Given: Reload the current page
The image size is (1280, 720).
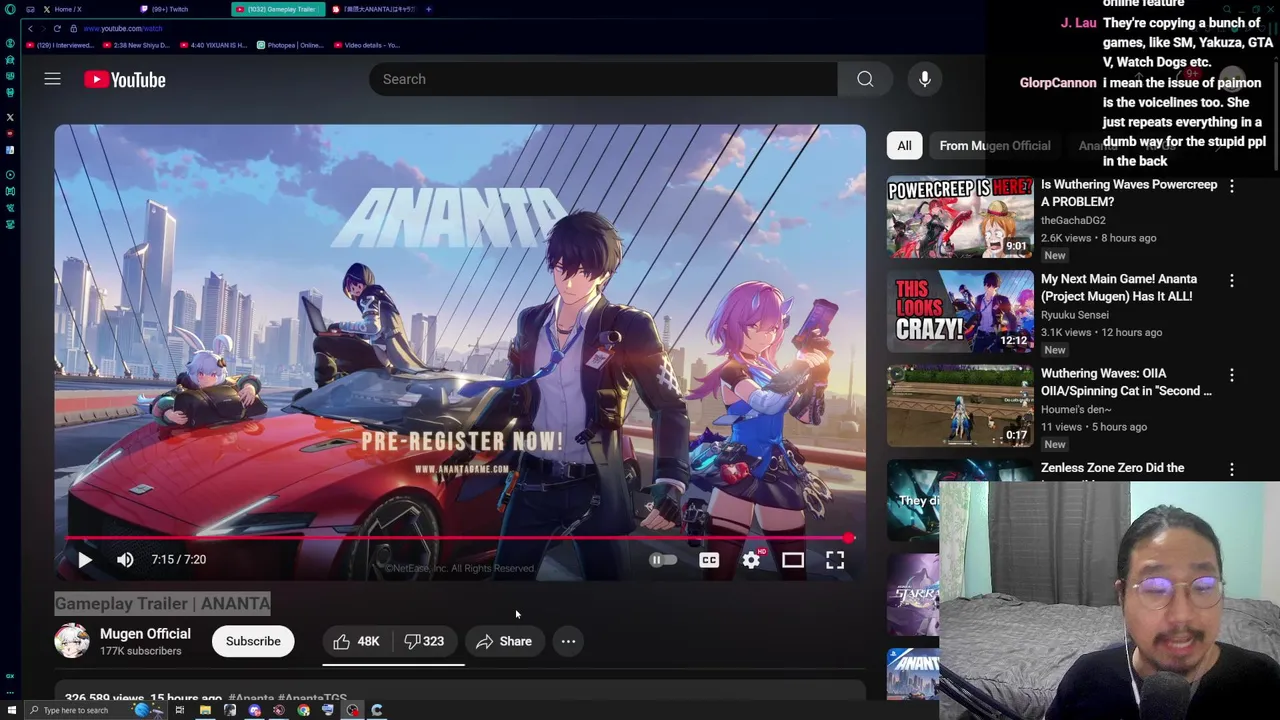Looking at the screenshot, I should pyautogui.click(x=57, y=28).
